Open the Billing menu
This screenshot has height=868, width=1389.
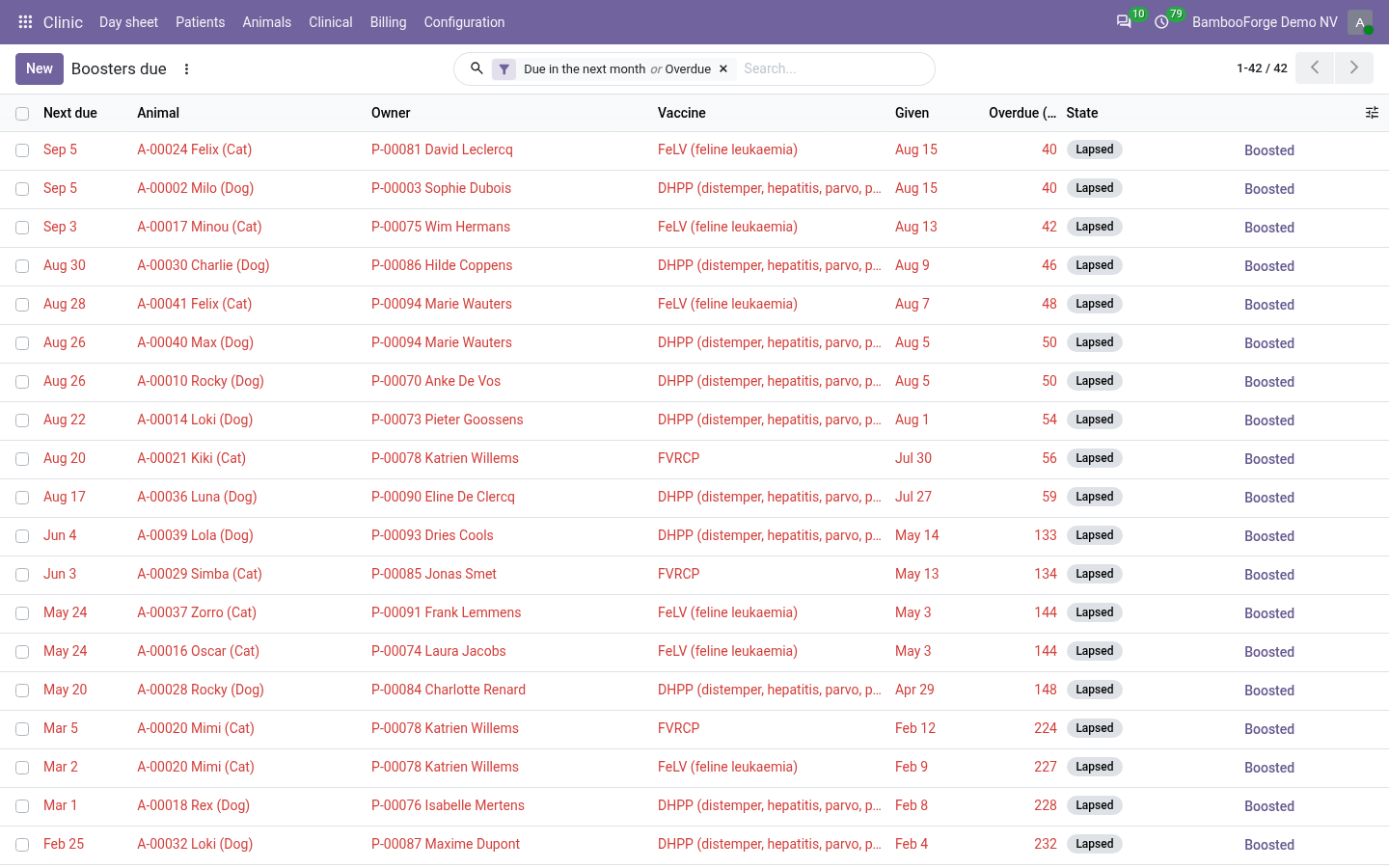click(x=388, y=22)
